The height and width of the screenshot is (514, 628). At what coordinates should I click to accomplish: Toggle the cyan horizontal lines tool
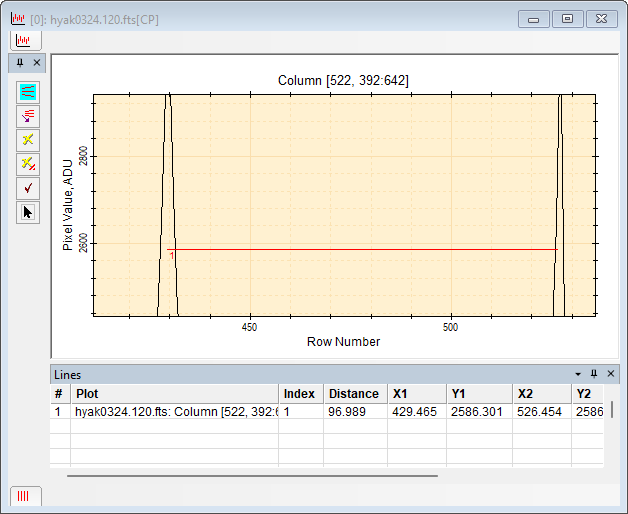[28, 92]
